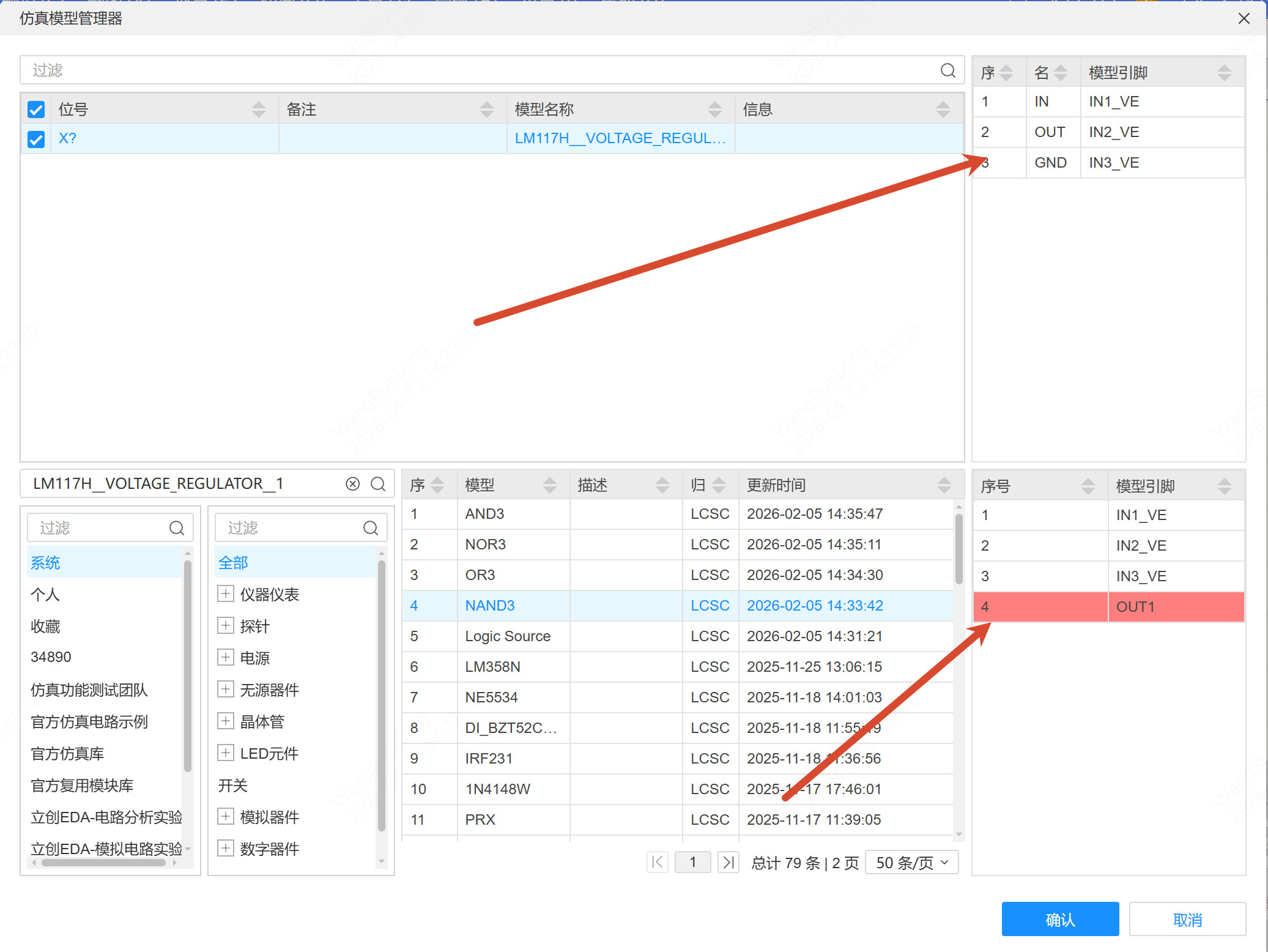Sort by 位号 column sort arrows
Image resolution: width=1268 pixels, height=952 pixels.
258,110
